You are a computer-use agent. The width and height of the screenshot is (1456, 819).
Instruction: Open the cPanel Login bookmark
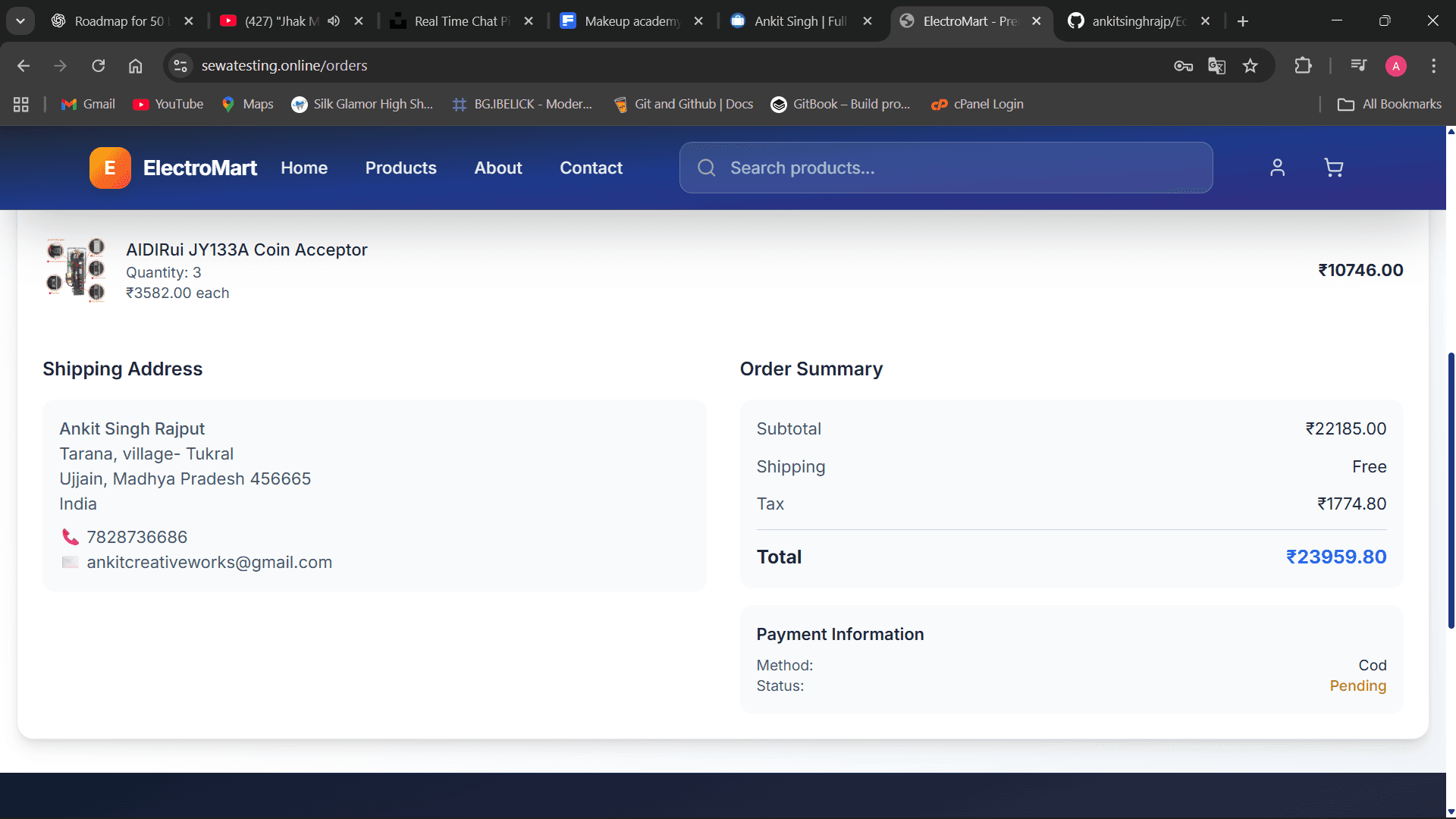(977, 104)
